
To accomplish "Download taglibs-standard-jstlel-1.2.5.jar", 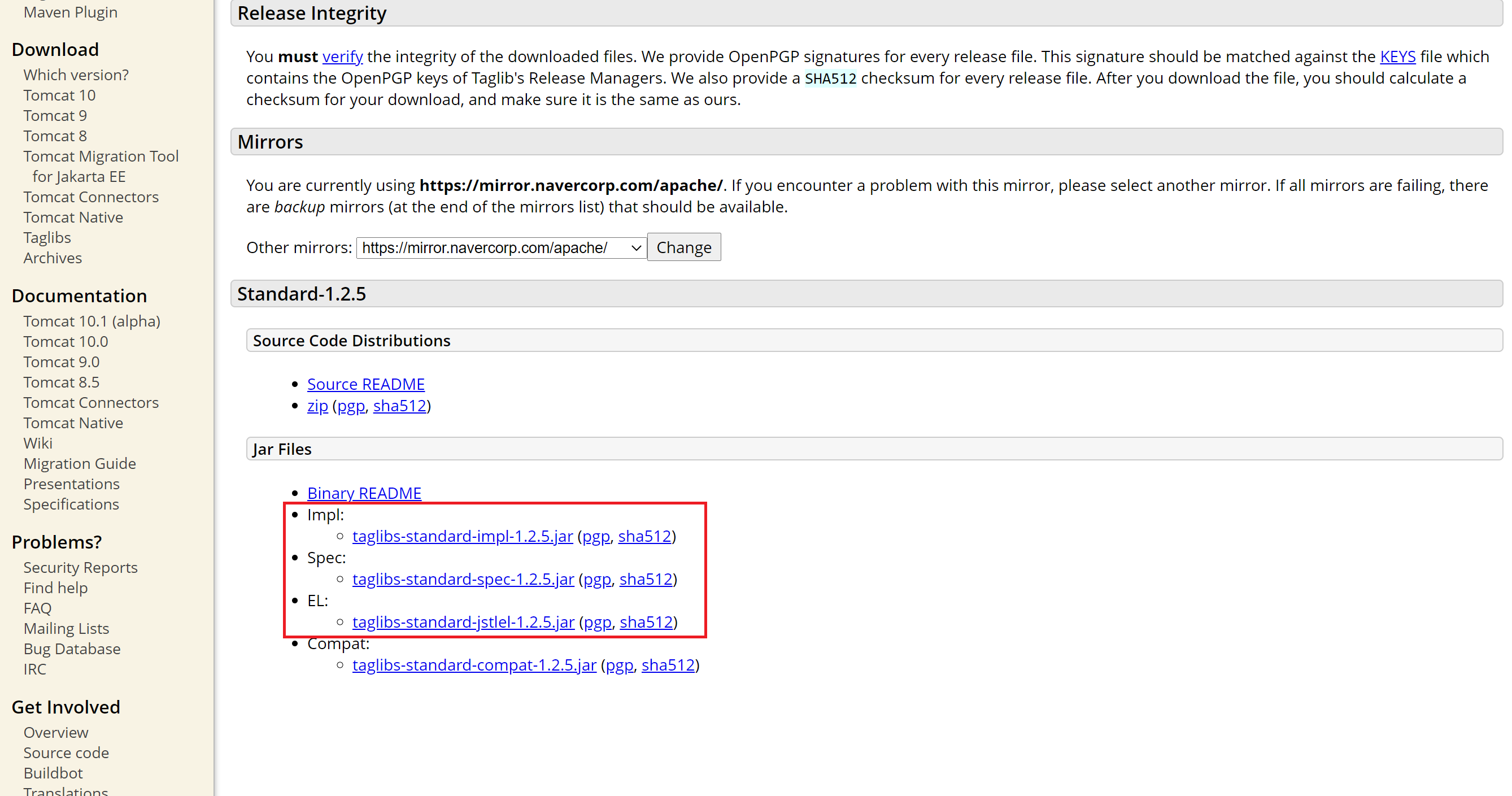I will tap(463, 621).
